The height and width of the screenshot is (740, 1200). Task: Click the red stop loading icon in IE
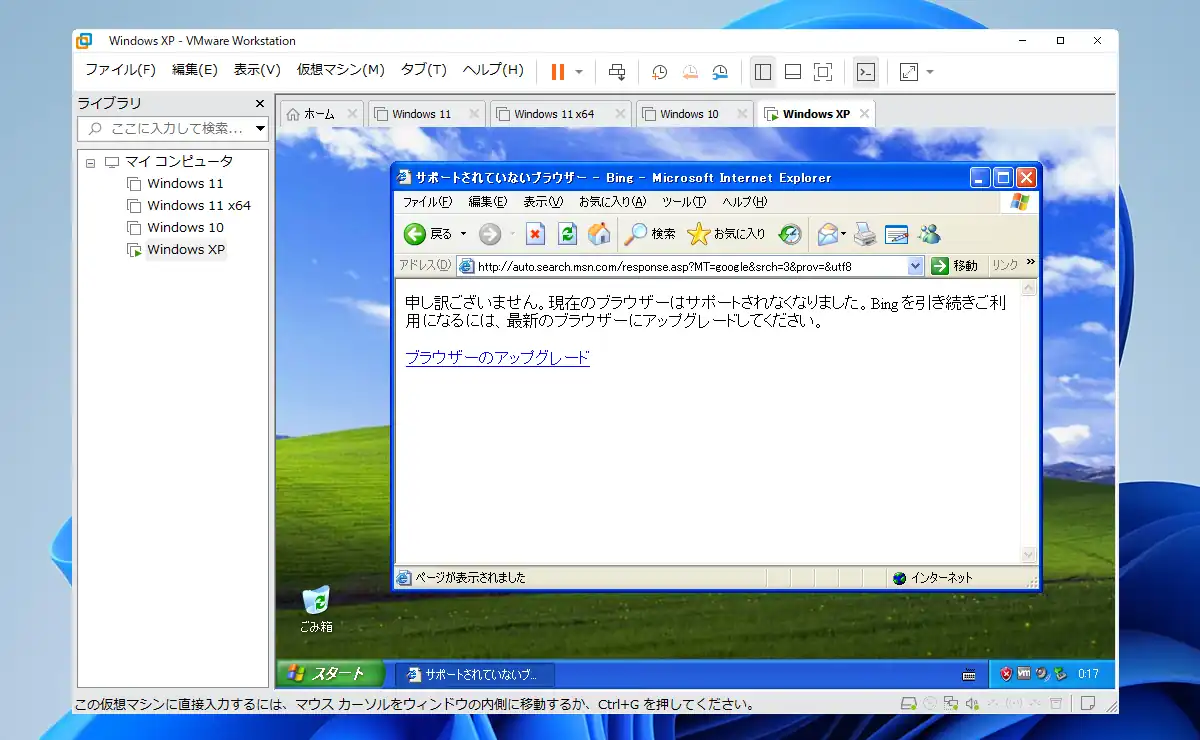pyautogui.click(x=535, y=234)
